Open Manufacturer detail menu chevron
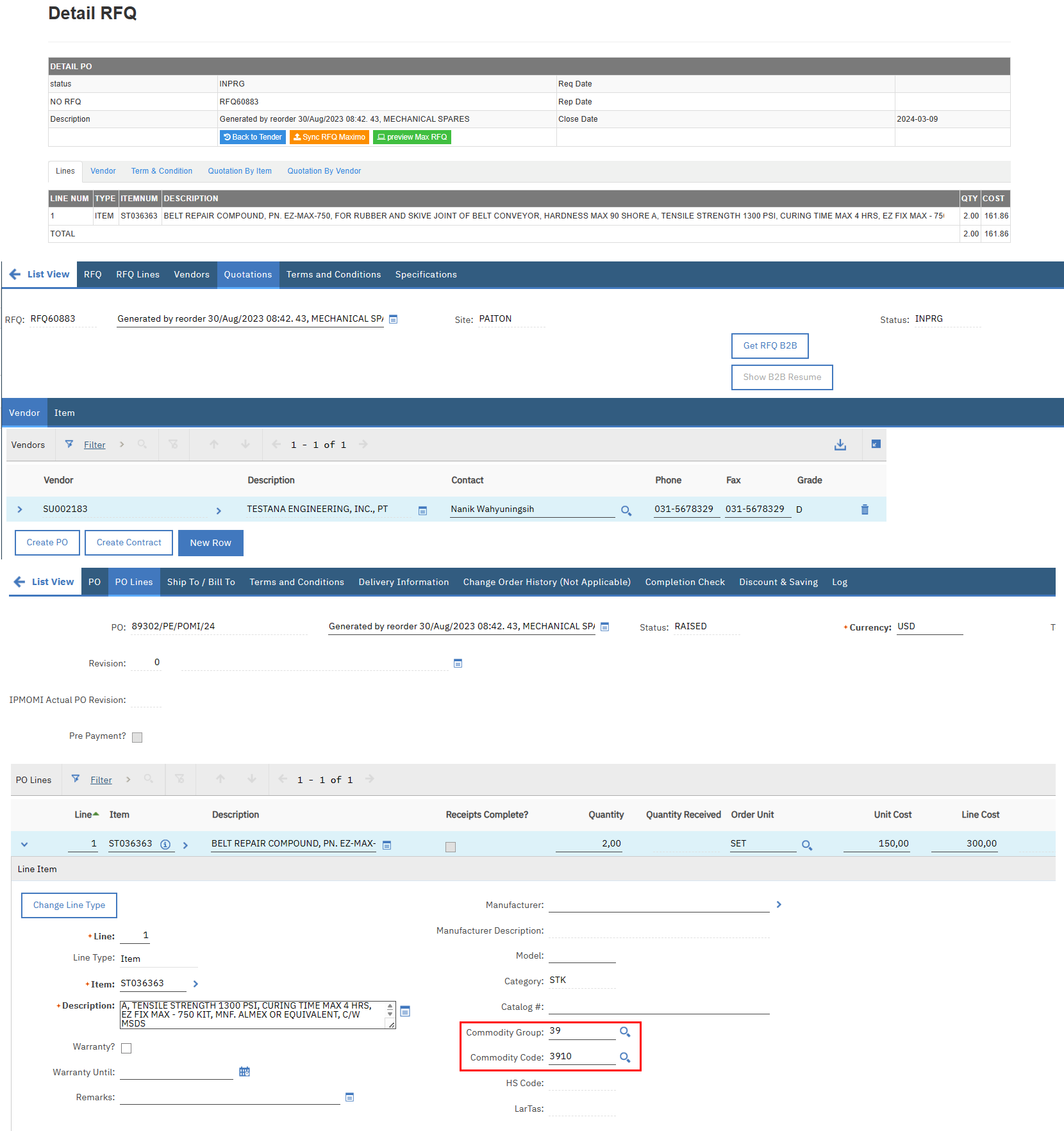Image resolution: width=1064 pixels, height=1131 pixels. (x=779, y=904)
